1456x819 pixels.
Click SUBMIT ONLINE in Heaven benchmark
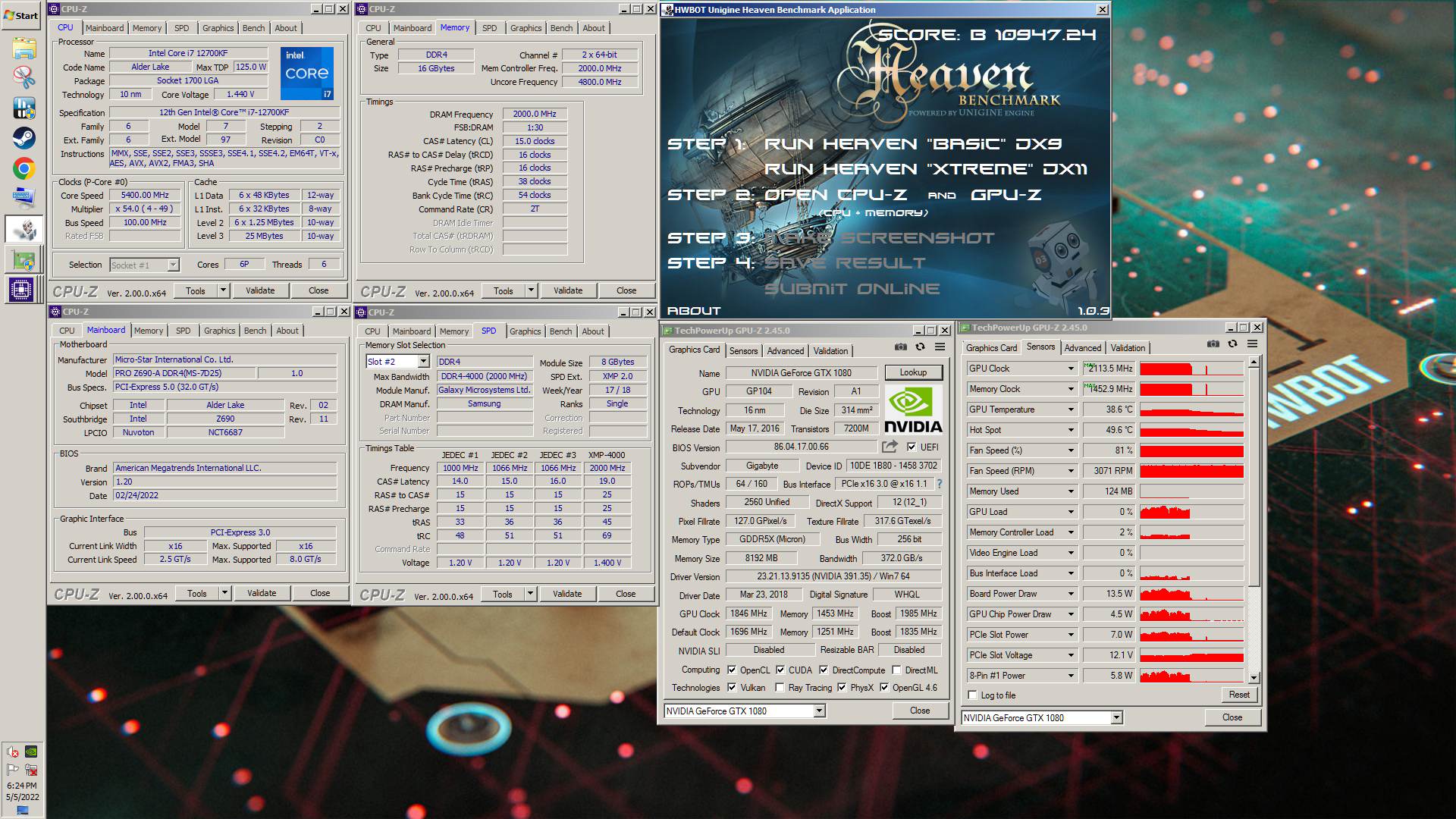coord(852,289)
